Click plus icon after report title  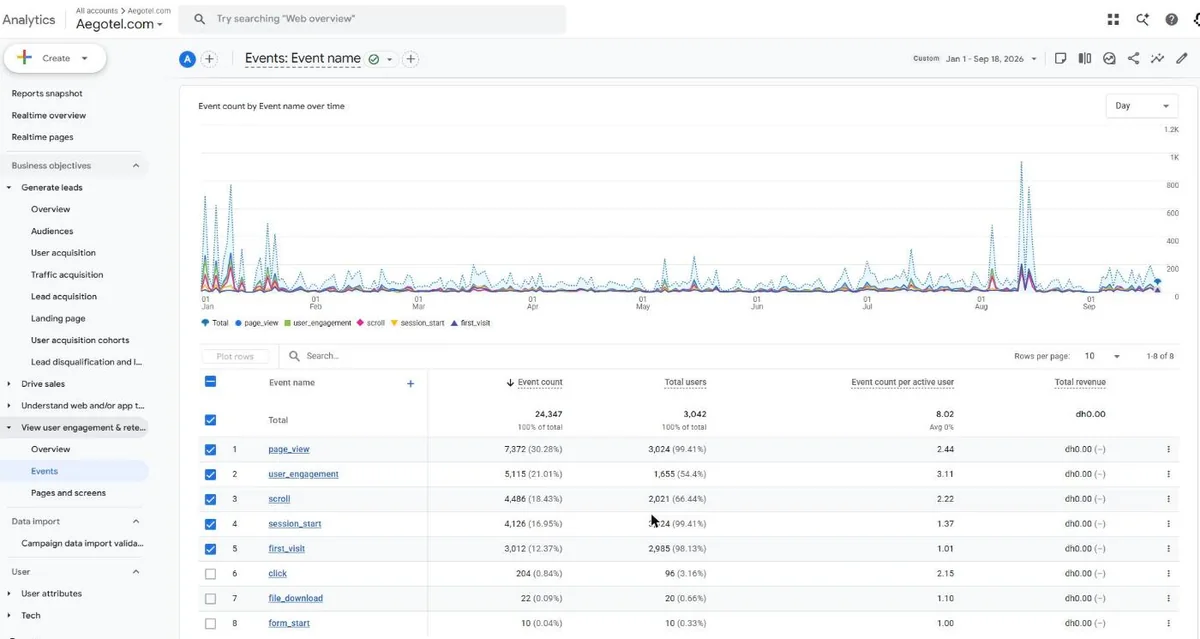[410, 59]
